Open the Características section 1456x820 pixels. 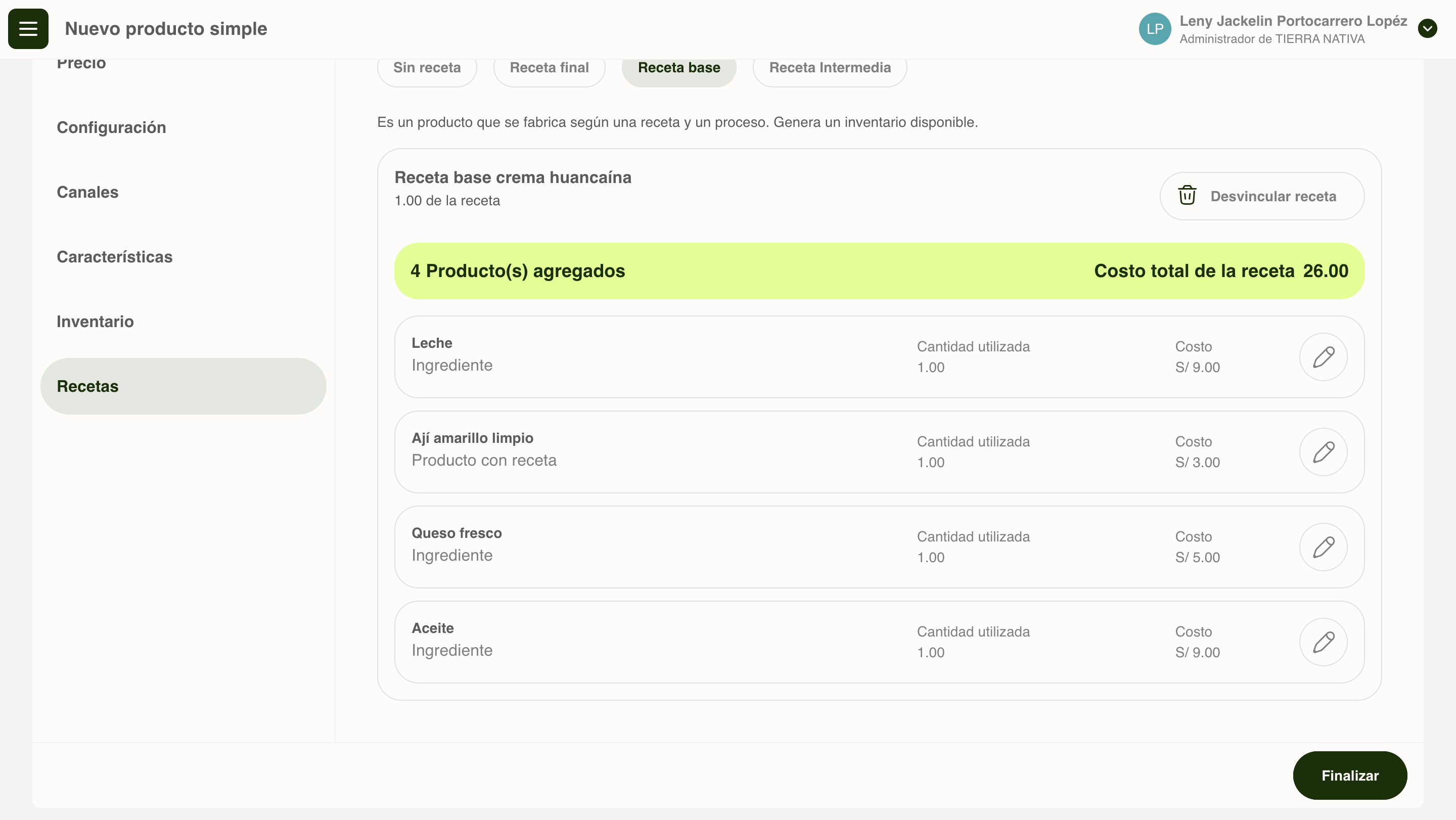click(x=115, y=257)
